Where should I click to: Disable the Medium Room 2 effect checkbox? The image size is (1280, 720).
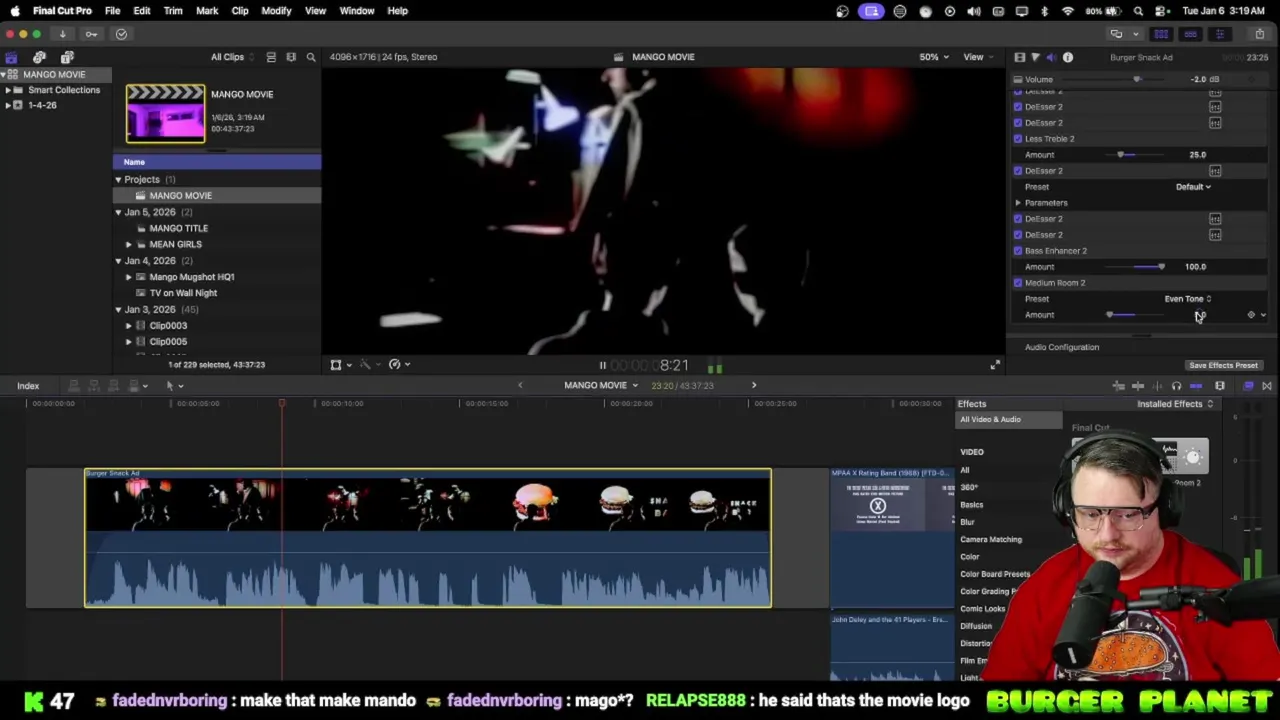click(1018, 283)
